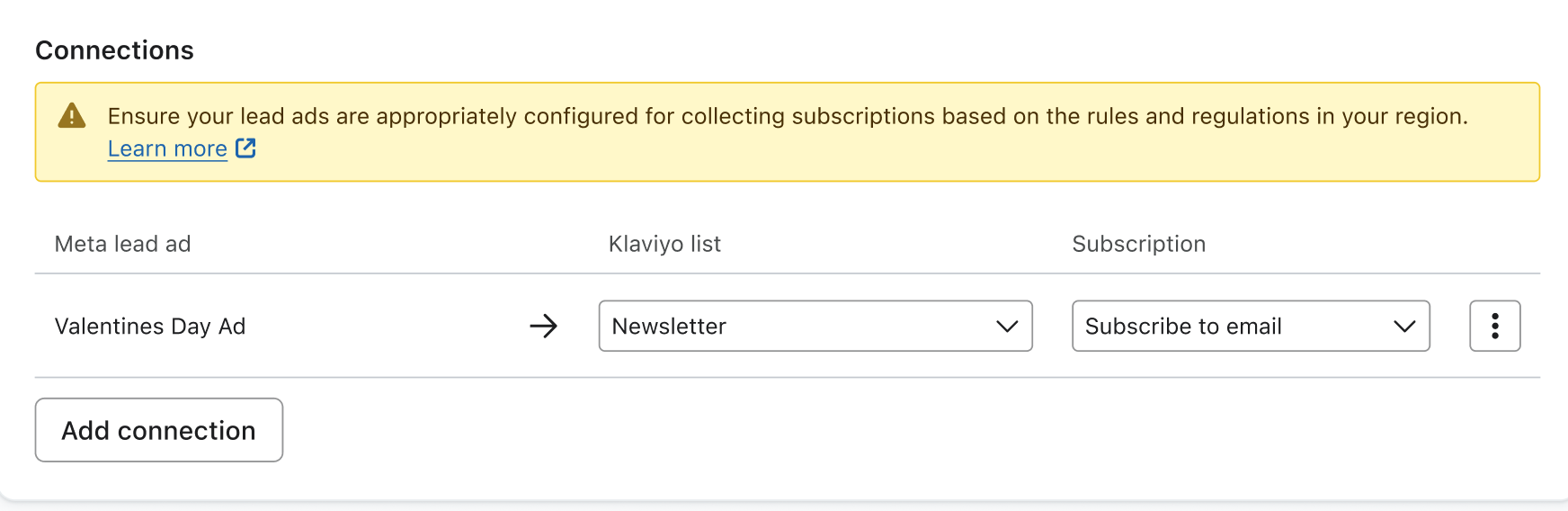
Task: Click the Connections section heading
Action: pos(114,50)
